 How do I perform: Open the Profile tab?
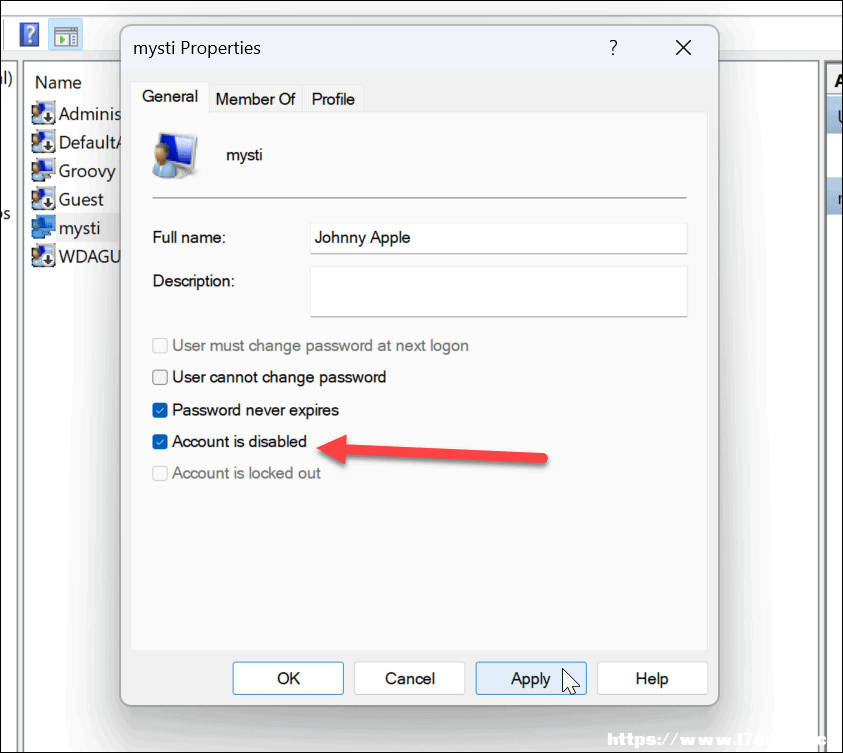click(x=333, y=99)
